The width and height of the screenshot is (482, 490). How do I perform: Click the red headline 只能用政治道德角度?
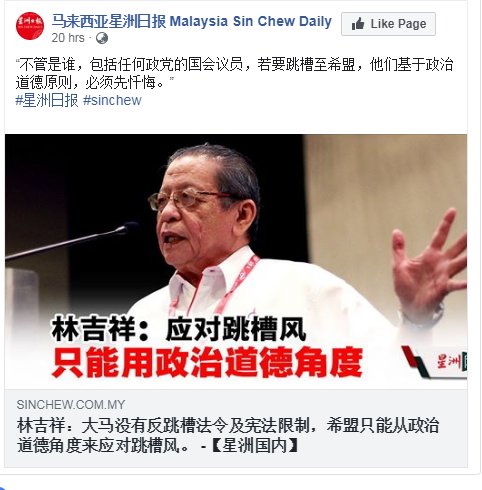[207, 363]
